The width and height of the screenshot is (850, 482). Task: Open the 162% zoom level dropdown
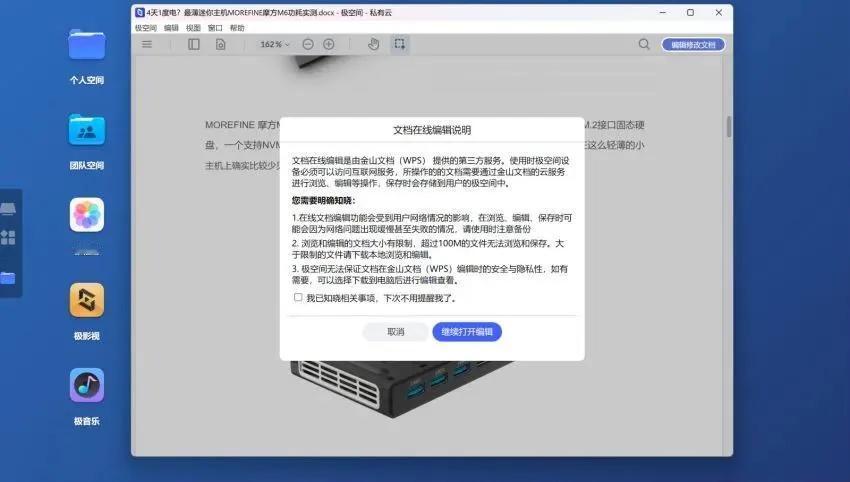275,44
